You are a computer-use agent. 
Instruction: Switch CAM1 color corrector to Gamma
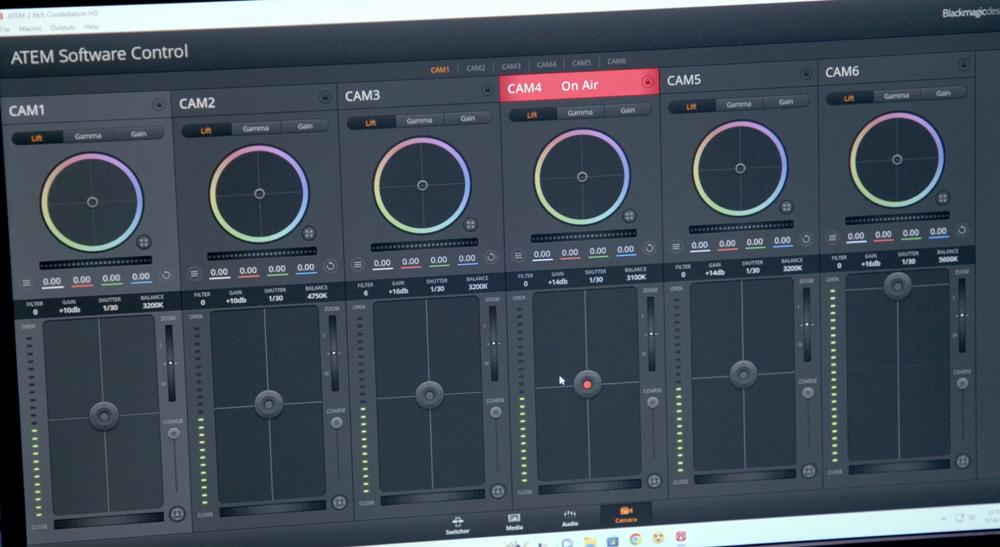[x=88, y=136]
